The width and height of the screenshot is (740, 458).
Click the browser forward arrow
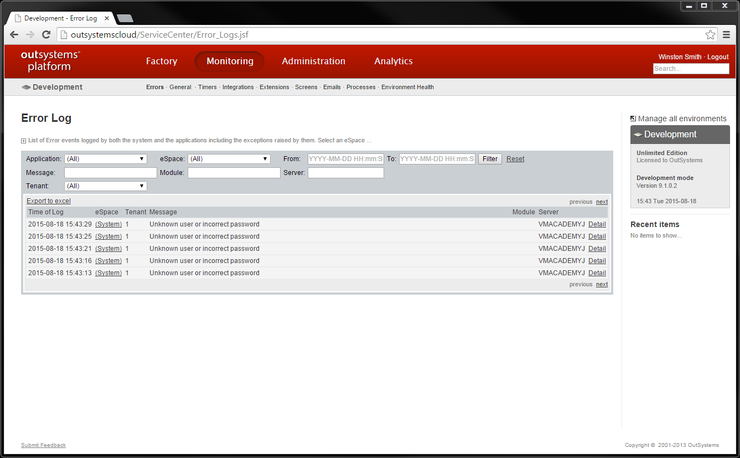pos(30,34)
